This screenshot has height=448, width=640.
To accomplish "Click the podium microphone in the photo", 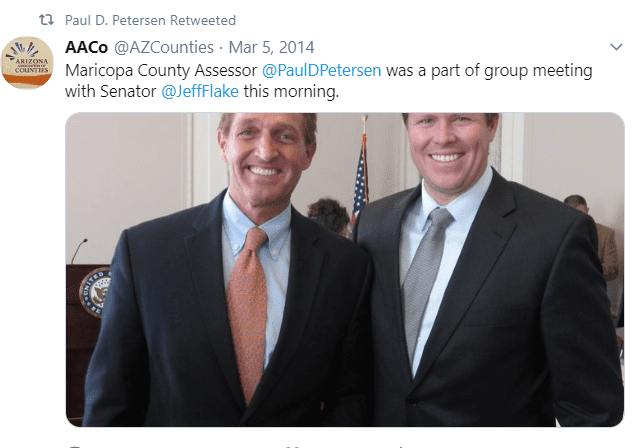I will pos(79,251).
